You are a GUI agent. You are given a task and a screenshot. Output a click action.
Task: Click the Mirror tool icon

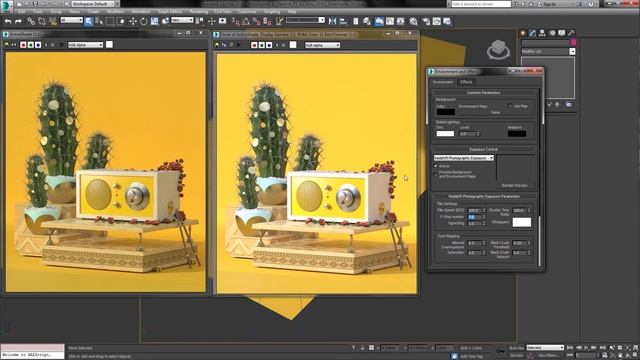tap(332, 21)
